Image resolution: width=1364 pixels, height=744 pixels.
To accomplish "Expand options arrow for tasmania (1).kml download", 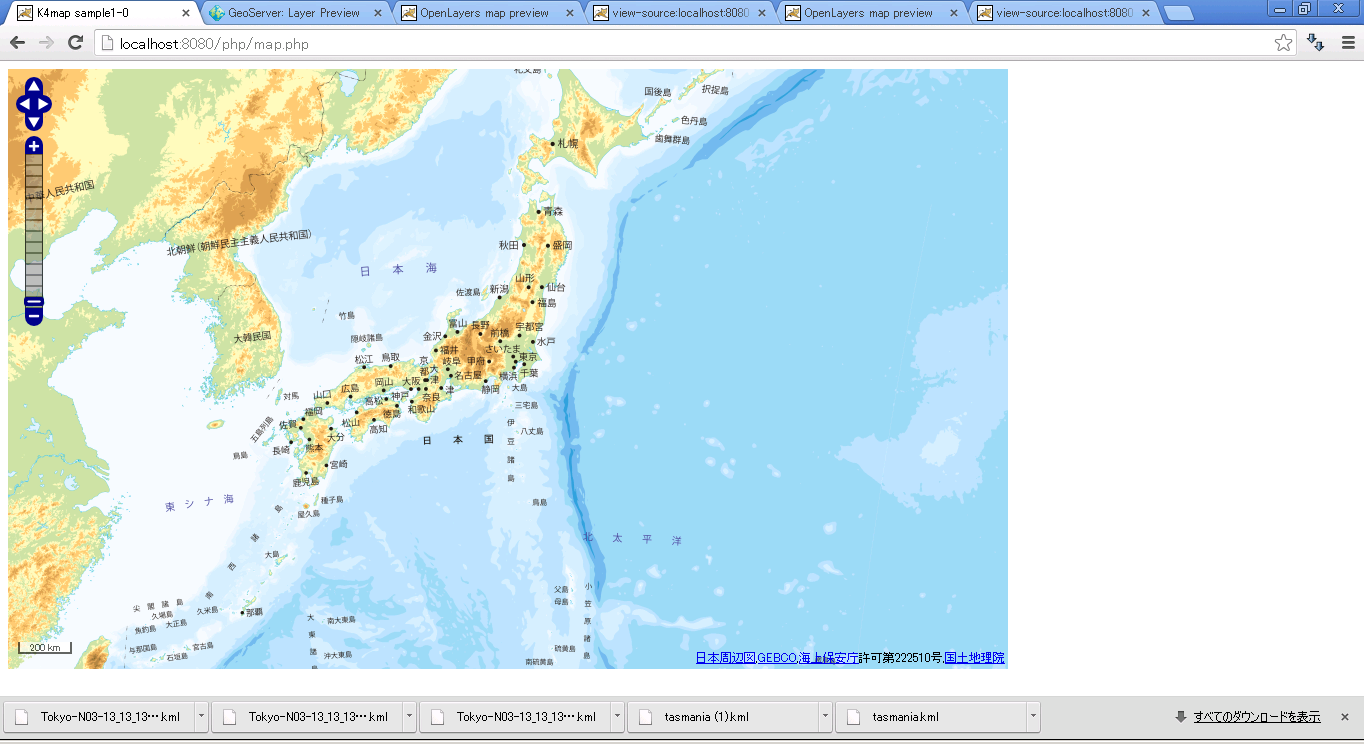I will (825, 717).
